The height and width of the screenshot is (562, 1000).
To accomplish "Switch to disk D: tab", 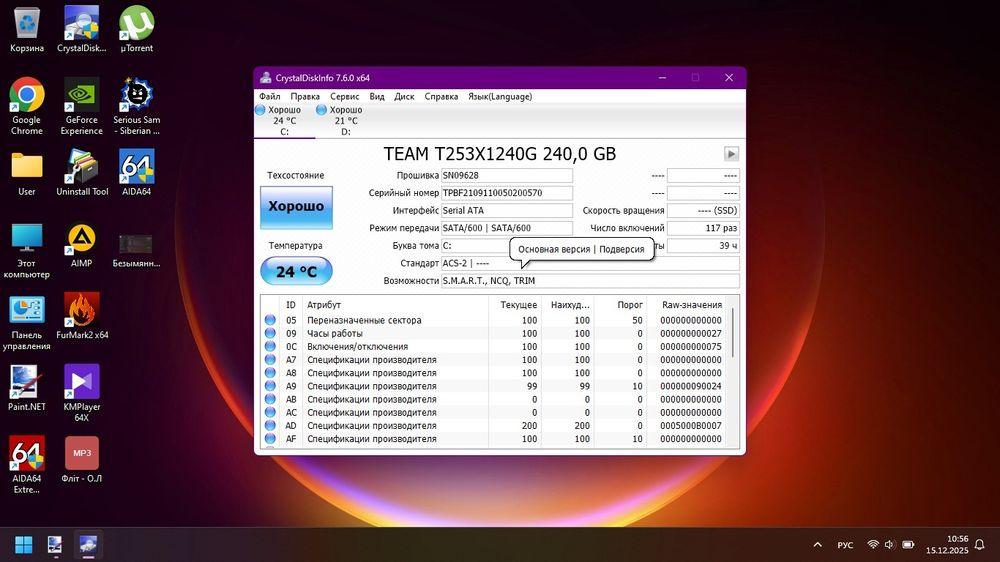I will click(346, 121).
